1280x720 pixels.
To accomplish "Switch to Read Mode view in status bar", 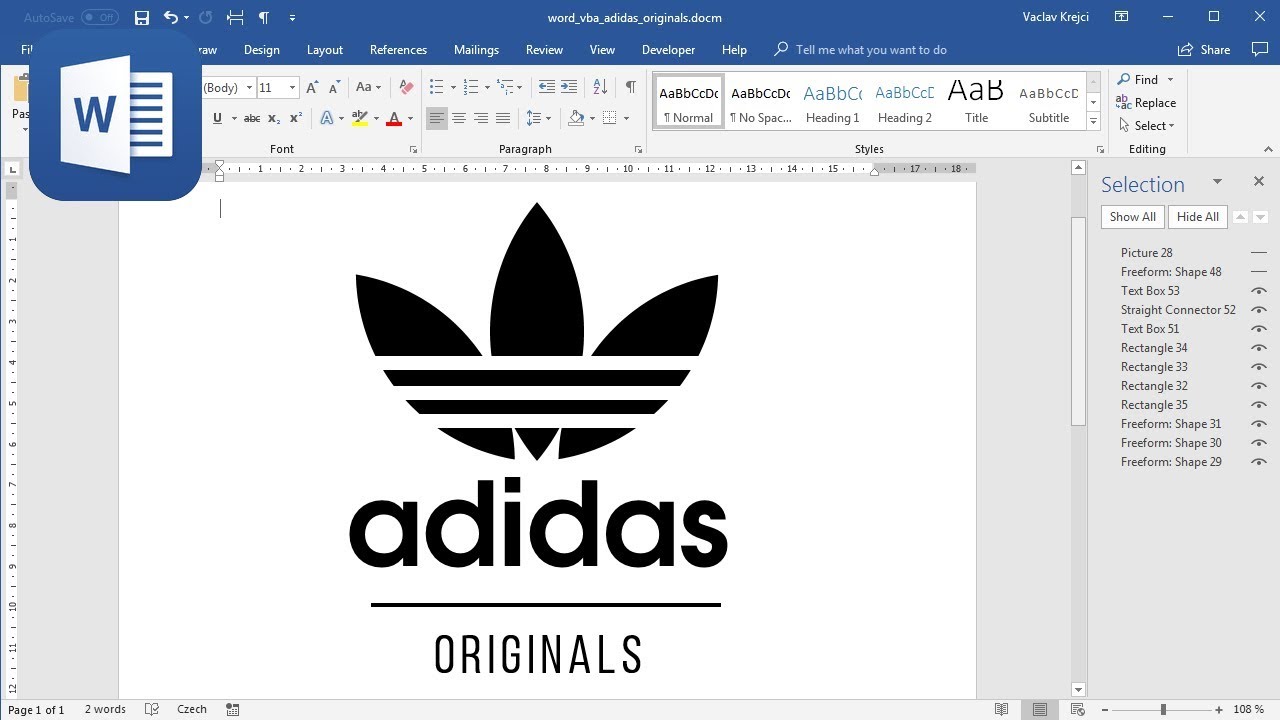I will (1001, 709).
